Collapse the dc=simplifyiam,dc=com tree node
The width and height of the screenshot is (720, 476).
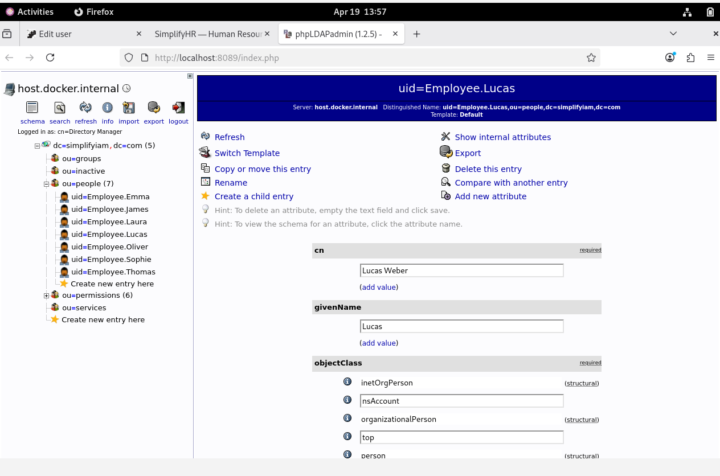coord(37,146)
